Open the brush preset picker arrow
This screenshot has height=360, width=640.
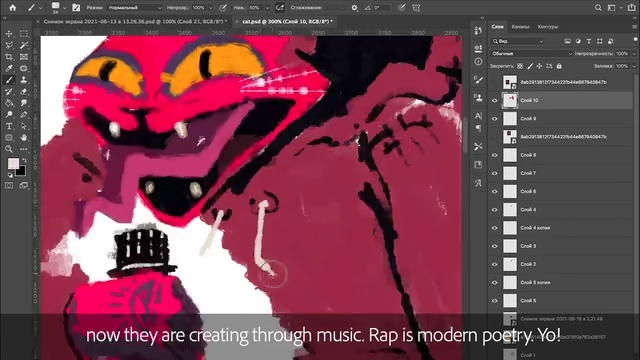64,8
